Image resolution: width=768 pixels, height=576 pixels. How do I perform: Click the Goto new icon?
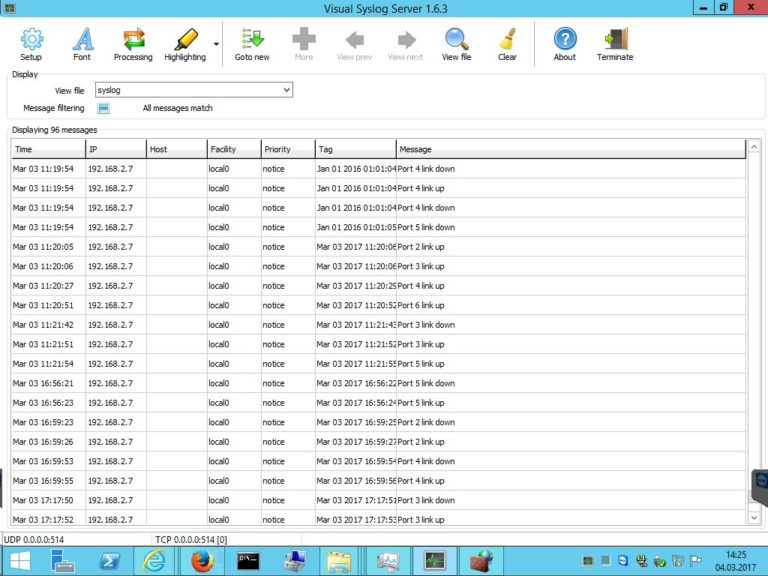click(x=252, y=40)
